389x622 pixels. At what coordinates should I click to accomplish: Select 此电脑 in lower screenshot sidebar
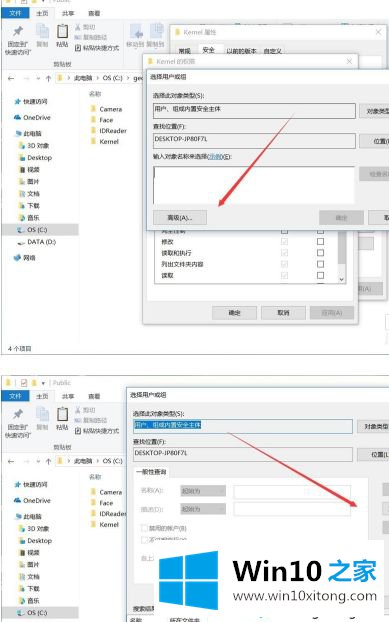[28, 516]
